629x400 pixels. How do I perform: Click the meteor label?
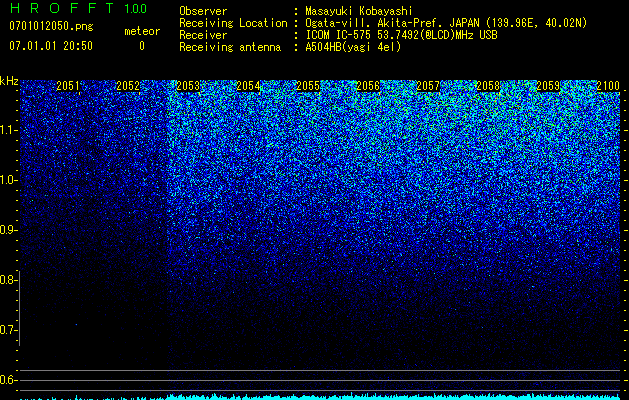click(x=142, y=31)
